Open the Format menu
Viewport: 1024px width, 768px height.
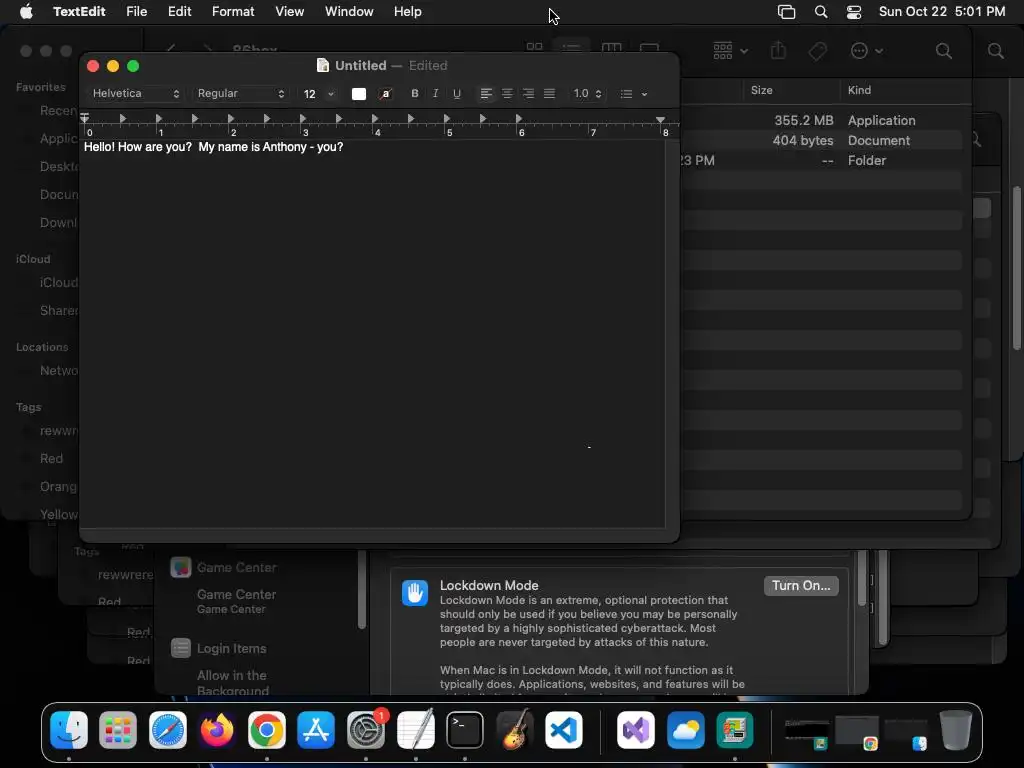[x=233, y=12]
